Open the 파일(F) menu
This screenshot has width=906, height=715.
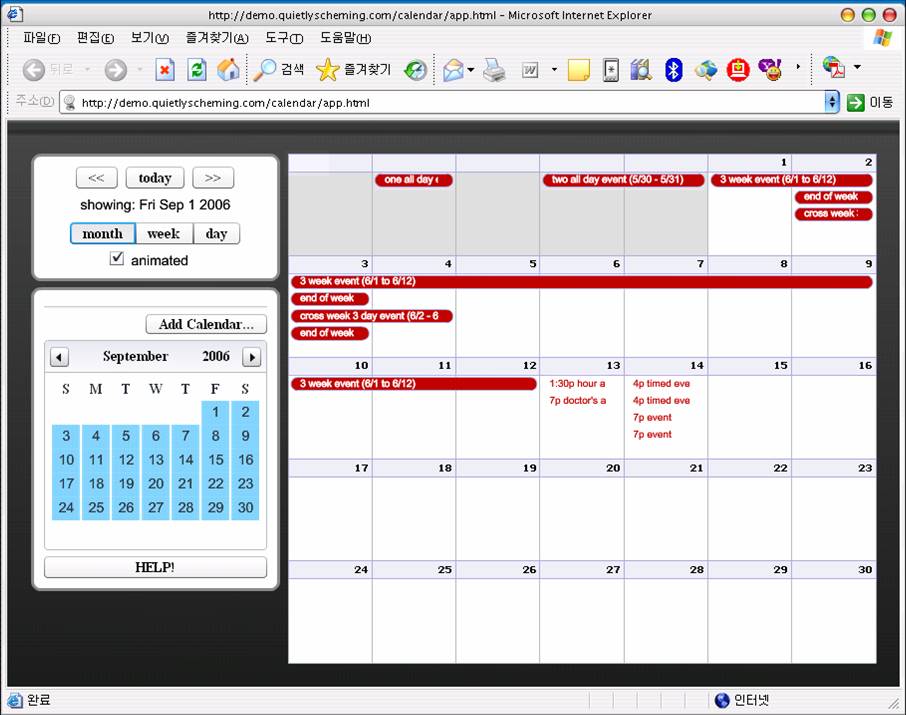tap(41, 38)
